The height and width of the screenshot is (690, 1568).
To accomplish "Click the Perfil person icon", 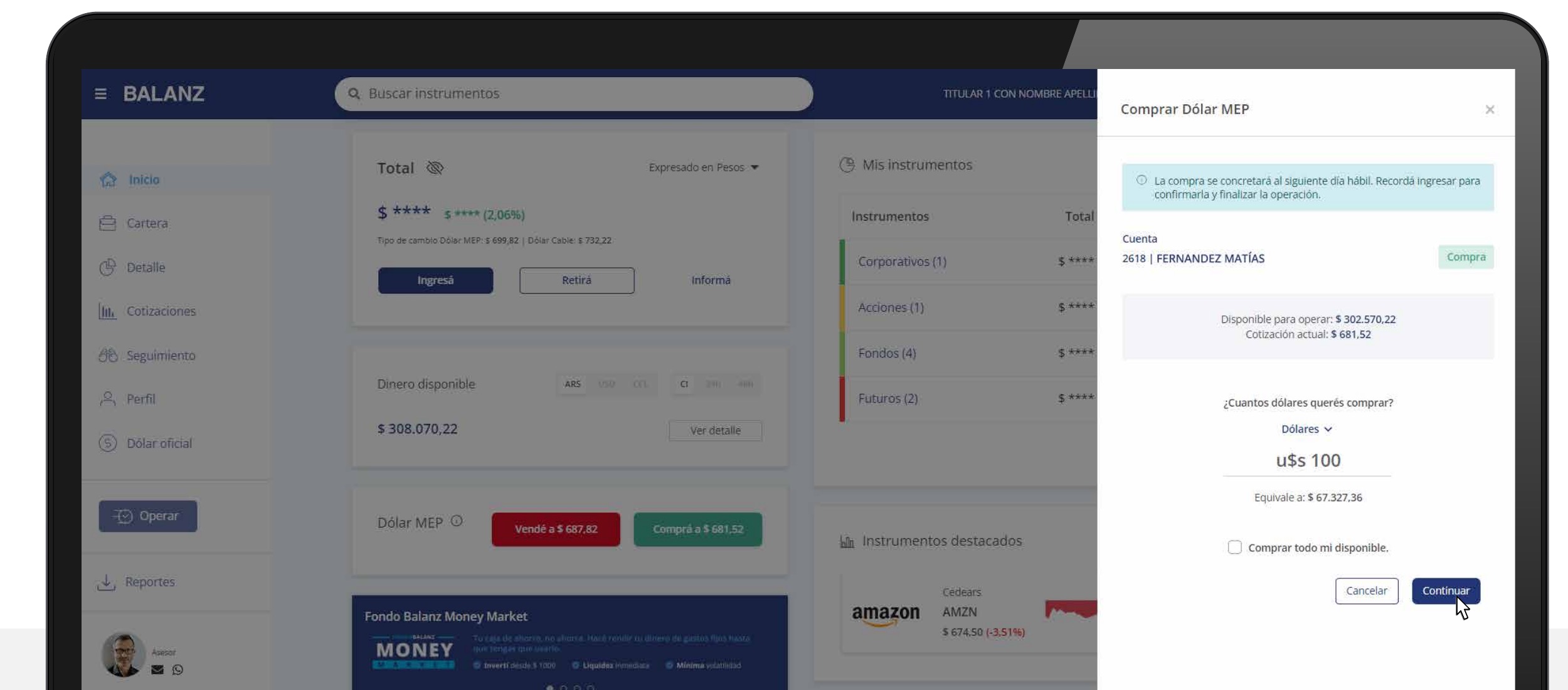I will (x=108, y=399).
